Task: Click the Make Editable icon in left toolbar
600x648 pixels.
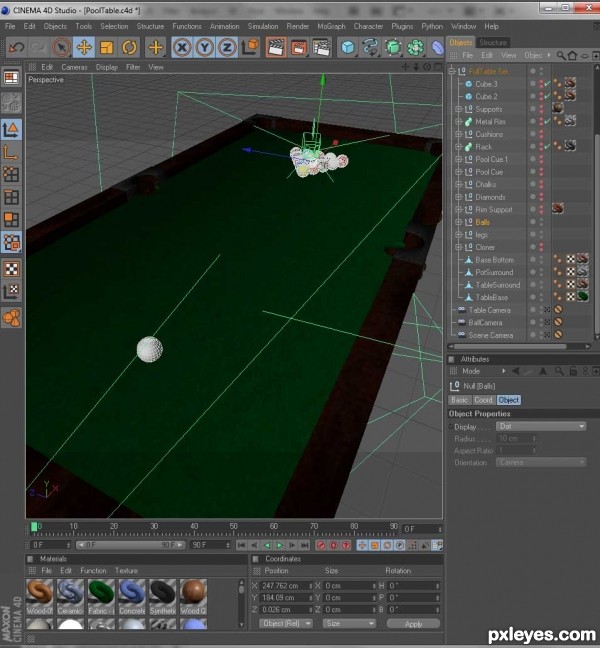Action: click(11, 102)
